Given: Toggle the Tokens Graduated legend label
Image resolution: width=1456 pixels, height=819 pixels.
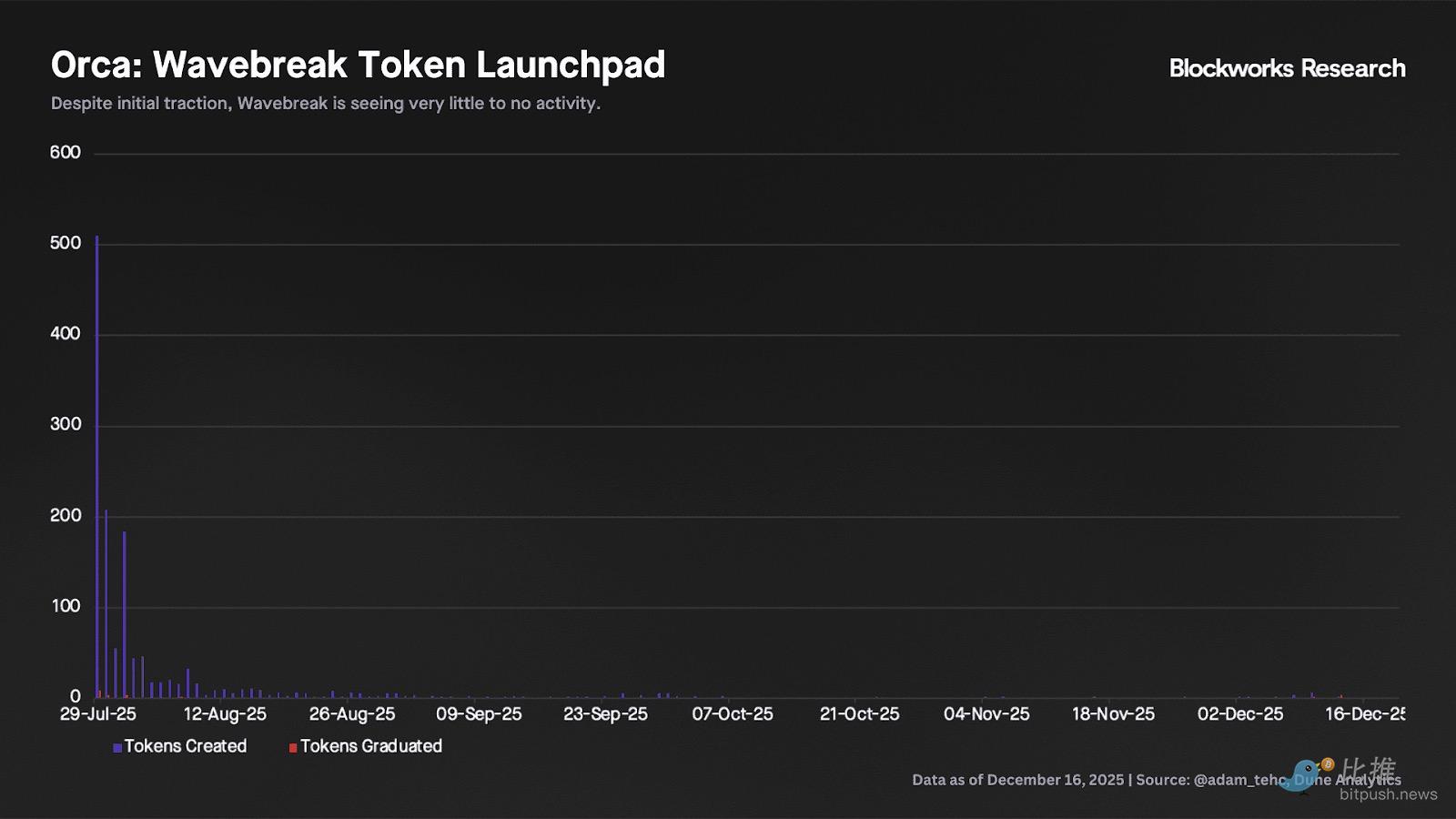Looking at the screenshot, I should click(371, 746).
